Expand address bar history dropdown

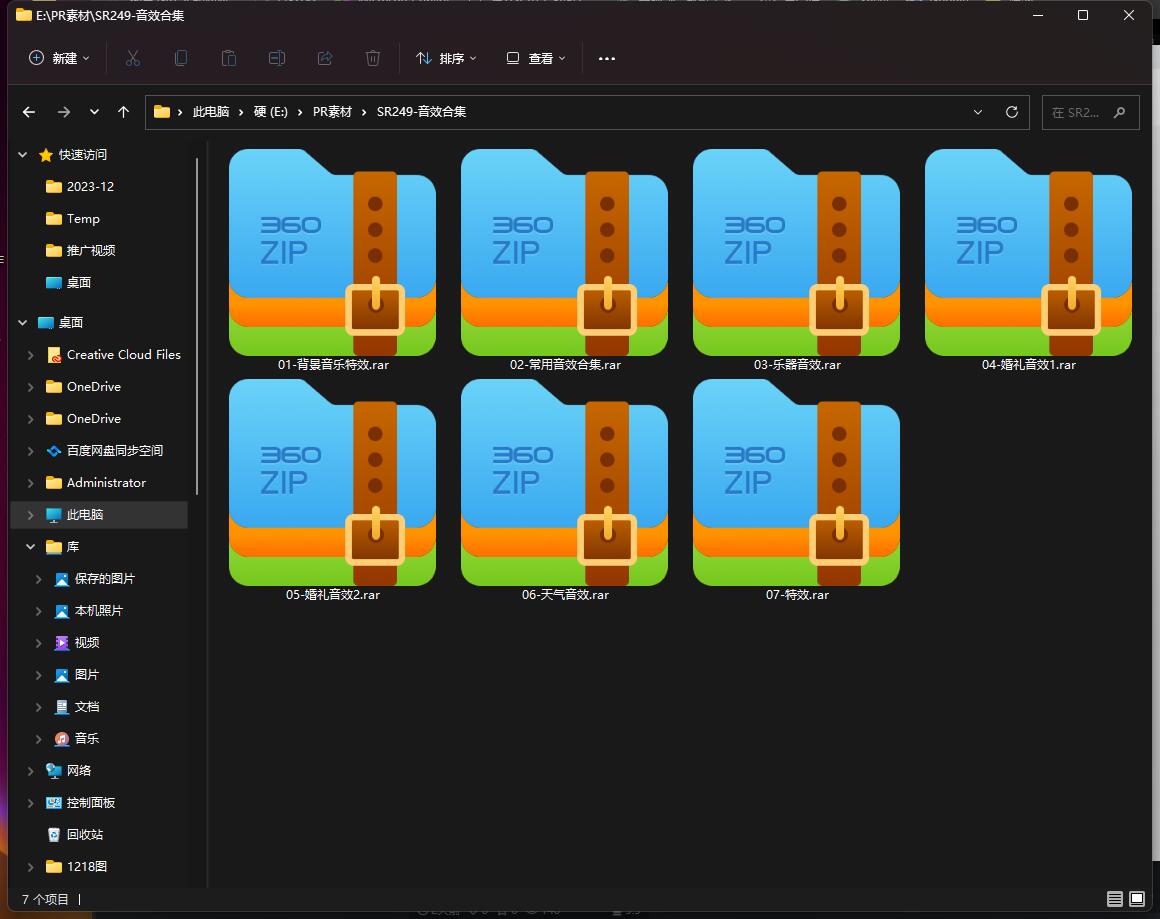click(978, 112)
